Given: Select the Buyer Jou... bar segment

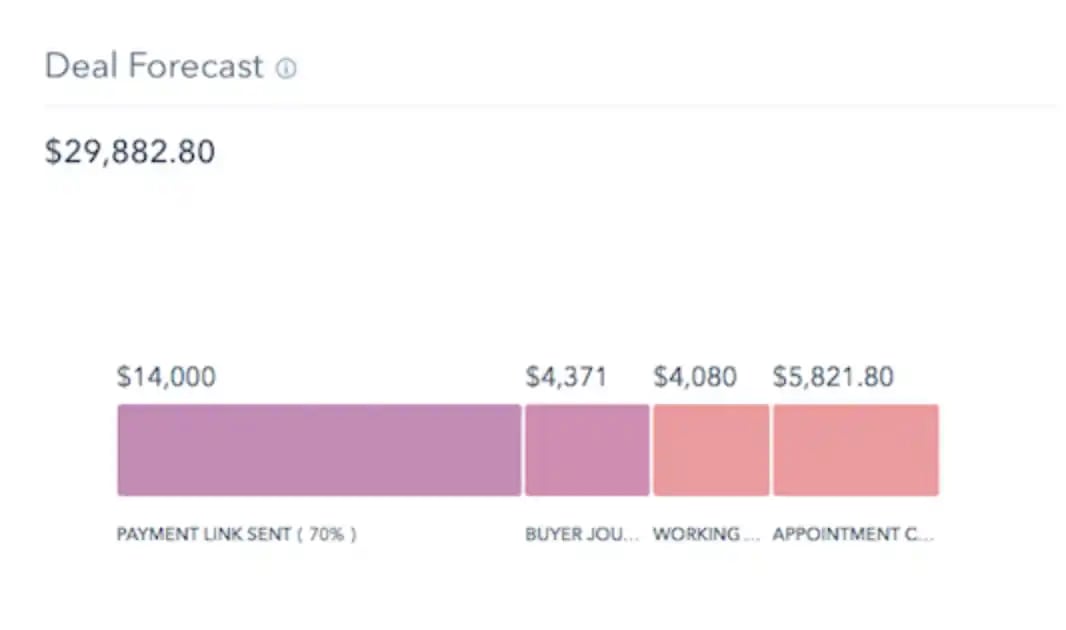Looking at the screenshot, I should pos(587,450).
